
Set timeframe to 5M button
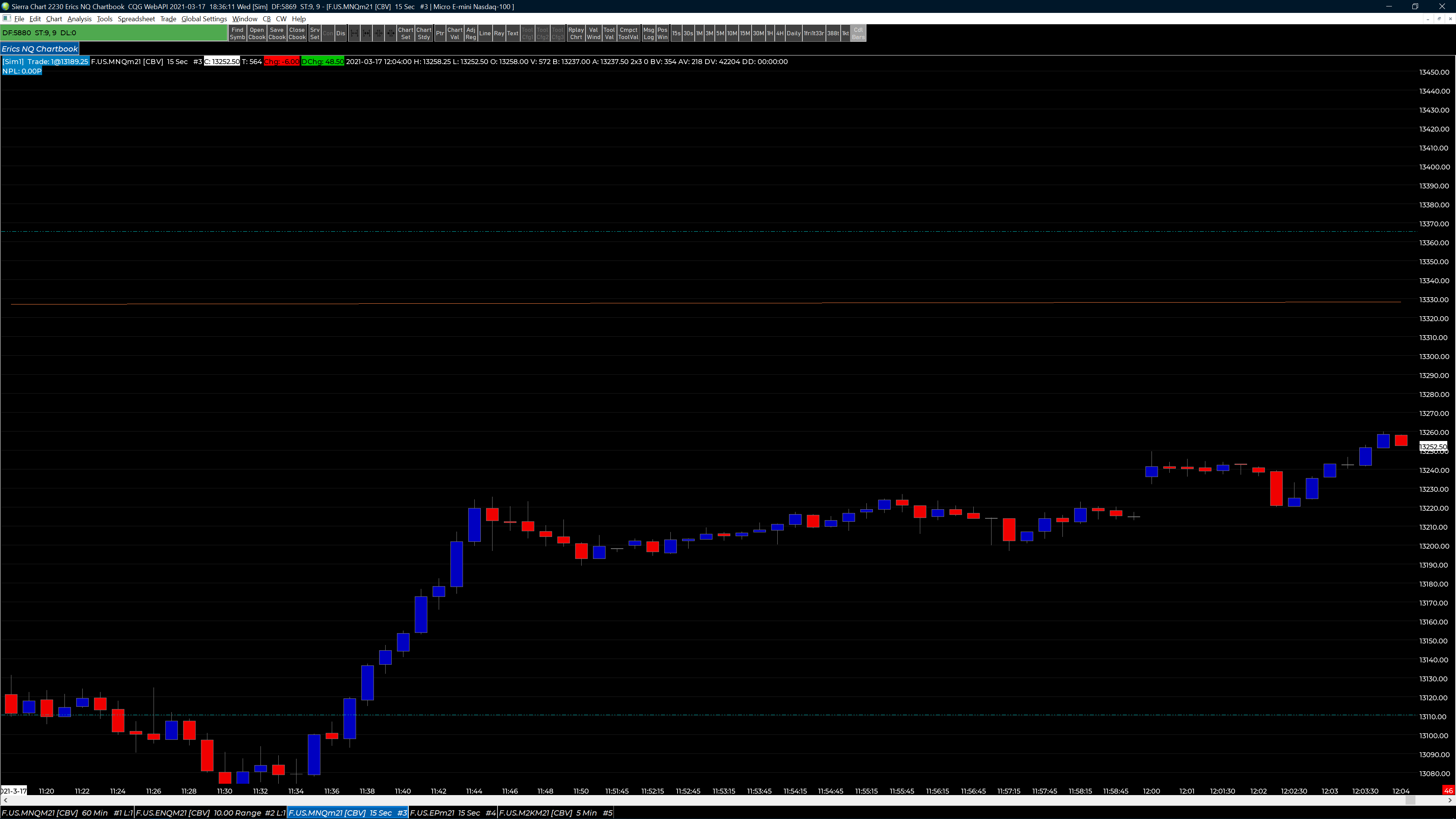(720, 33)
